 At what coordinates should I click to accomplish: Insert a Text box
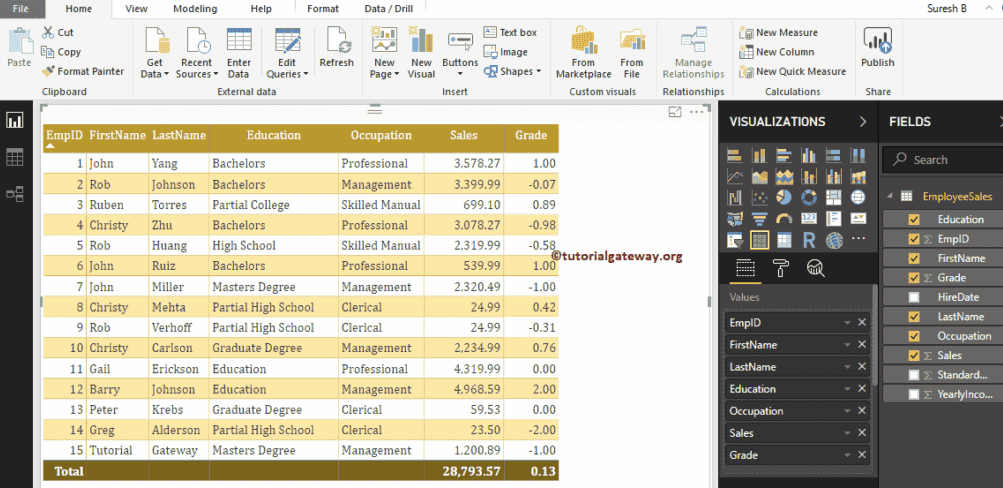(510, 33)
